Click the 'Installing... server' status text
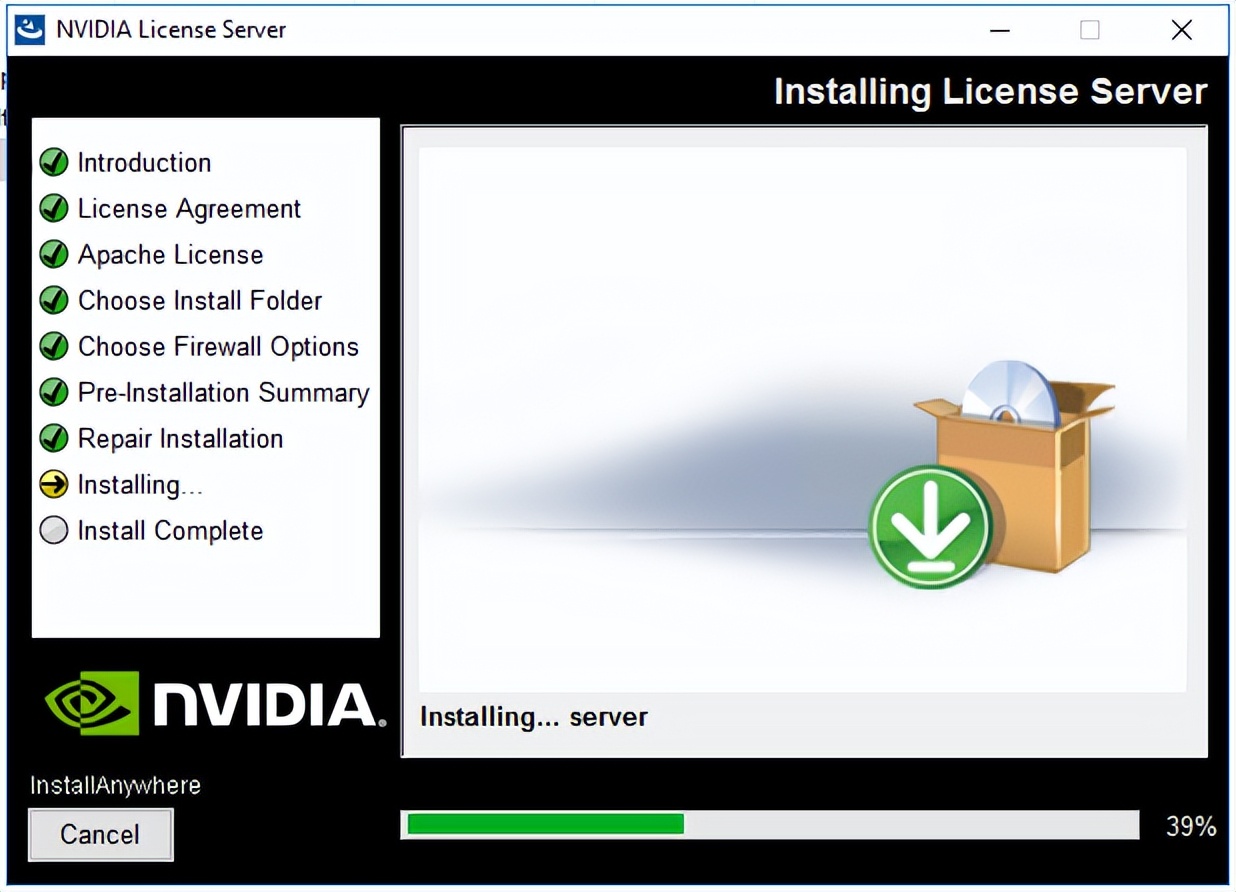The width and height of the screenshot is (1236, 892). pyautogui.click(x=534, y=717)
